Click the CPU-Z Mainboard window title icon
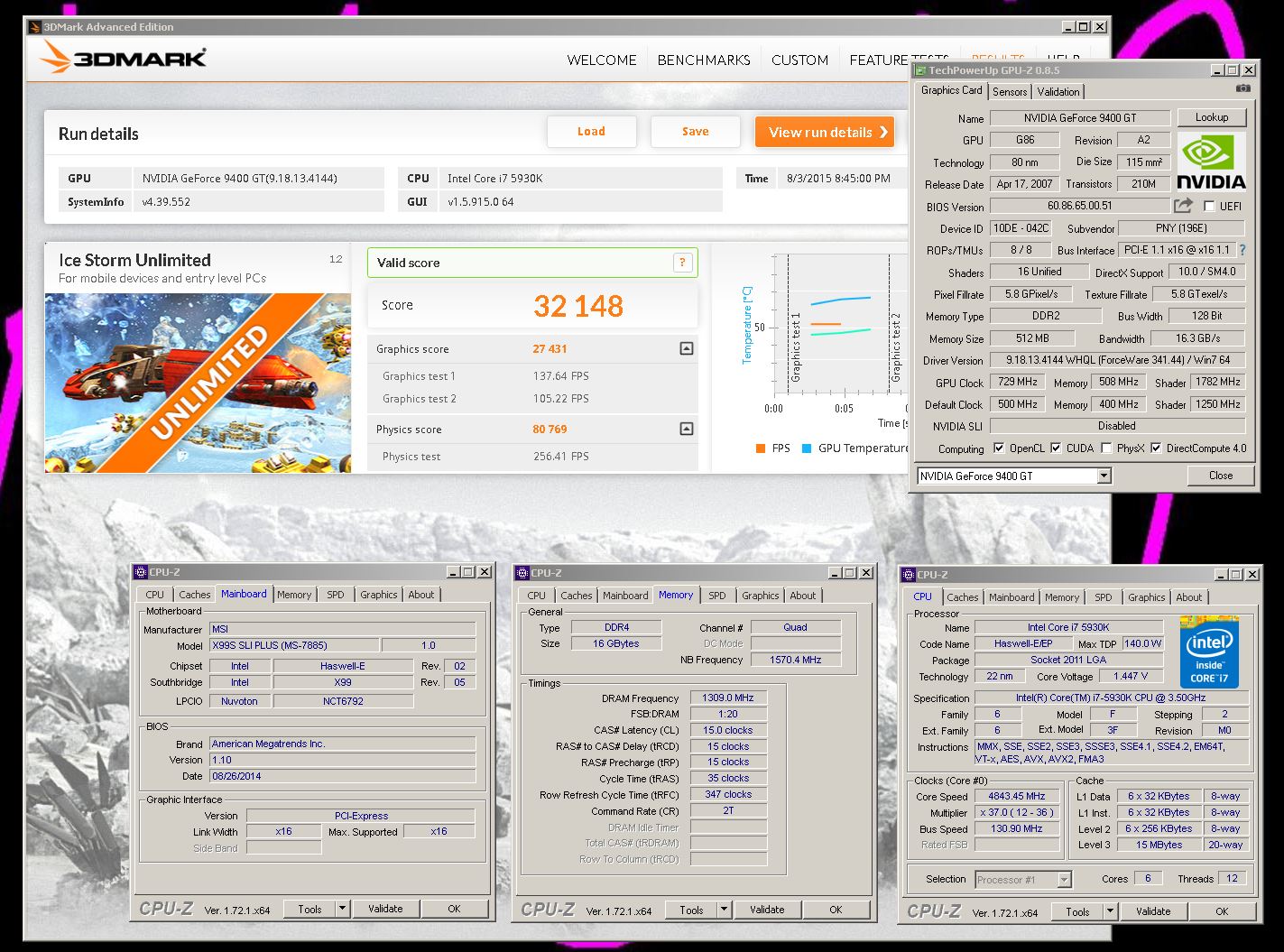Viewport: 1284px width, 952px height. 141,572
